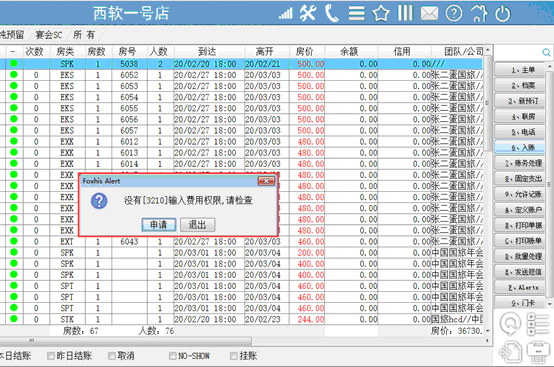Viewport: 554px width, 367px height.
Task: Click green status dot of STK row
Action: pyautogui.click(x=14, y=319)
